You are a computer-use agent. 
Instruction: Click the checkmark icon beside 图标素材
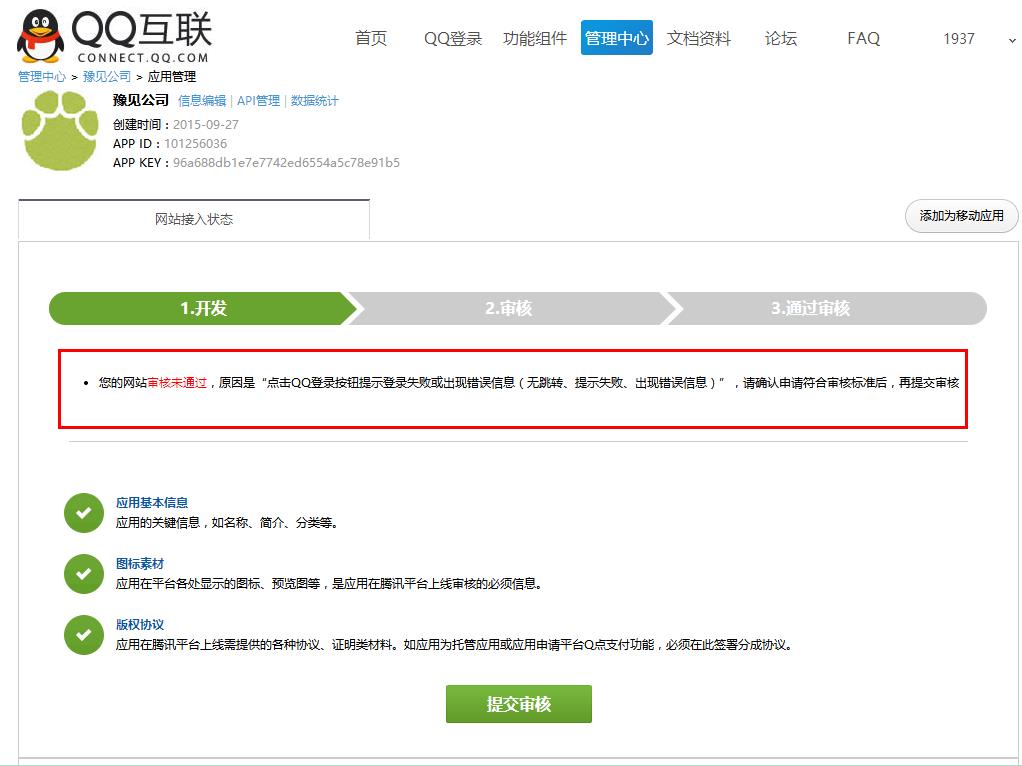[84, 574]
